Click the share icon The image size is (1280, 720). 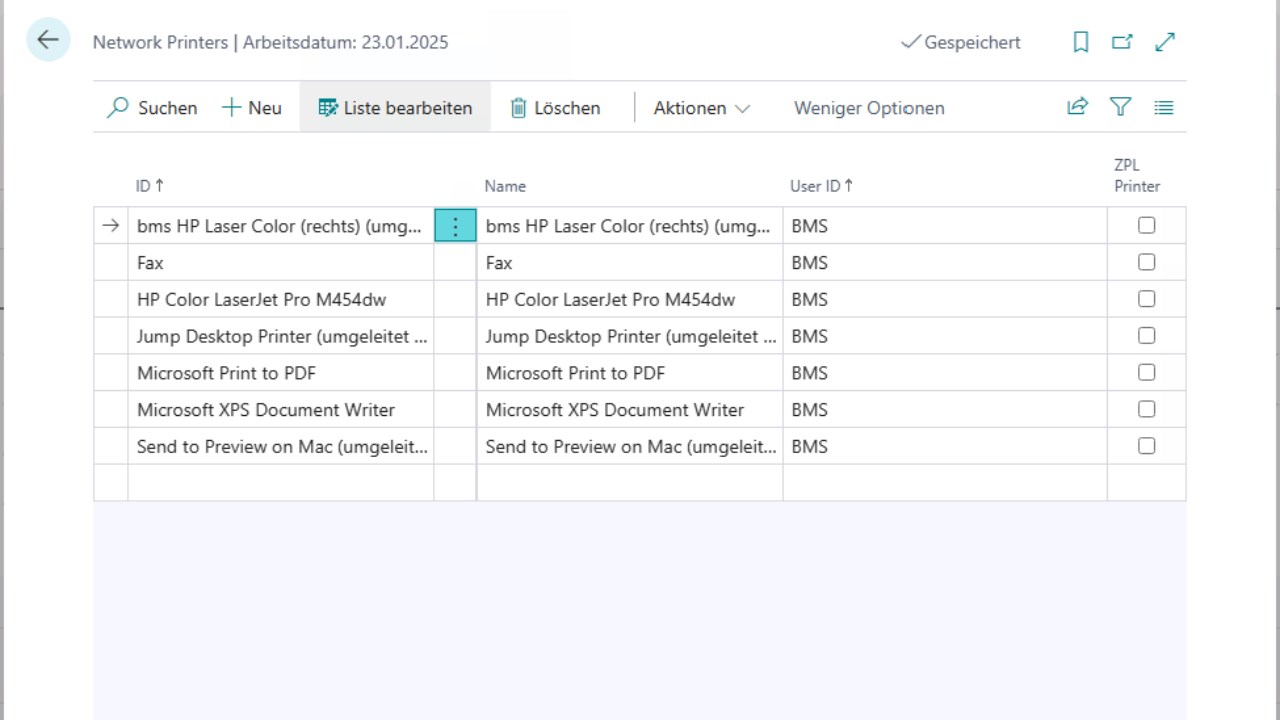[x=1077, y=107]
